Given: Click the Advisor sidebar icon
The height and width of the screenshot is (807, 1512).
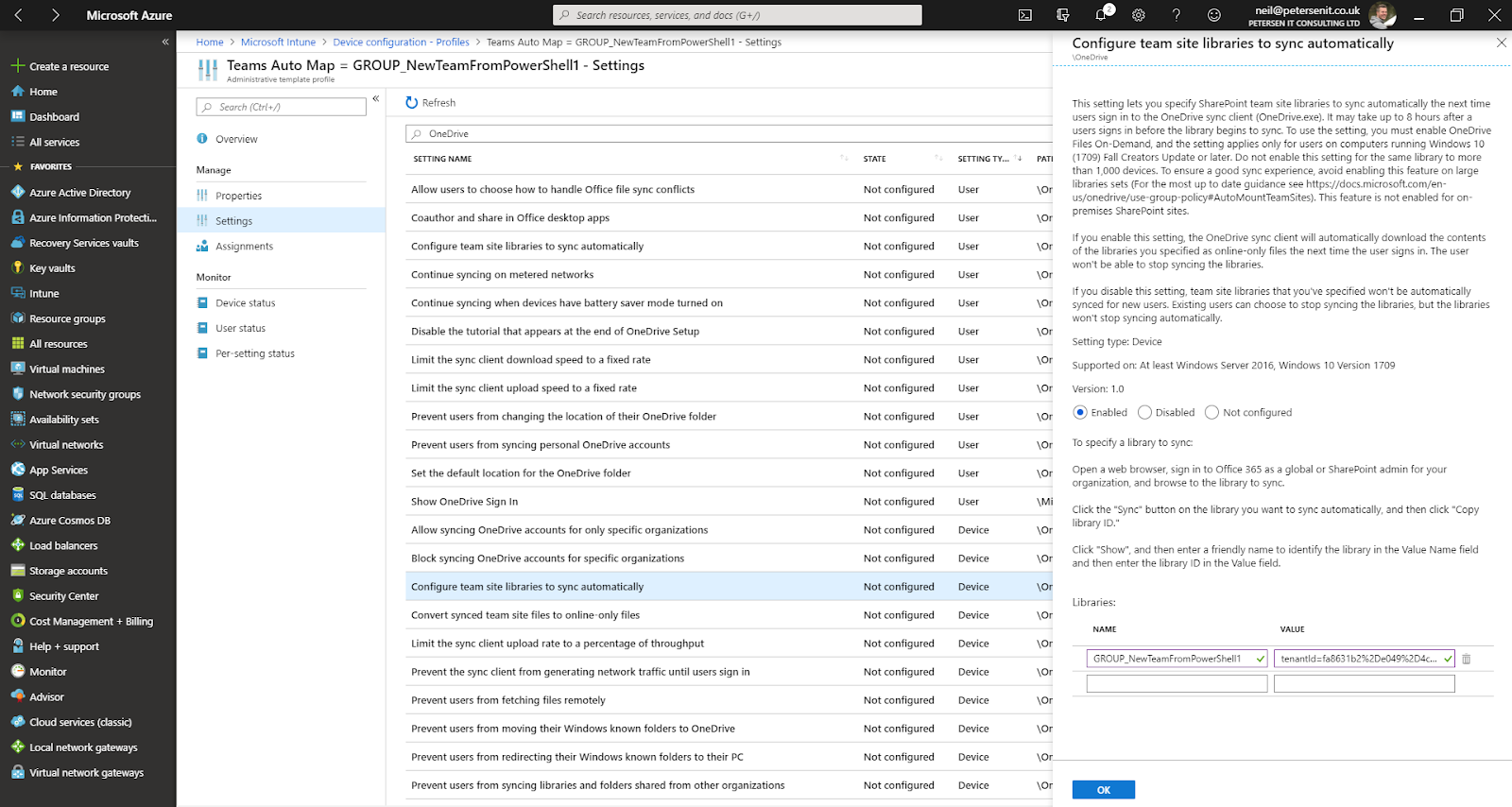Looking at the screenshot, I should coord(17,696).
